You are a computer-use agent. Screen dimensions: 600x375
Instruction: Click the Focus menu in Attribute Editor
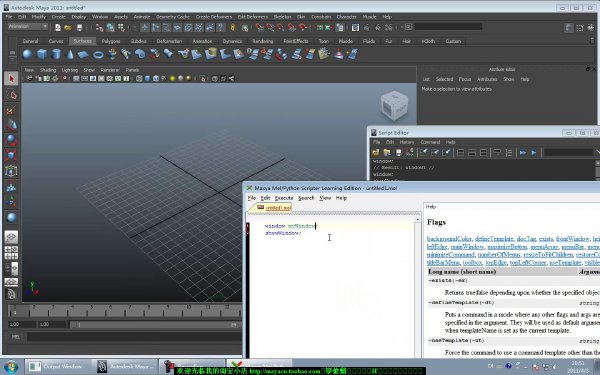point(465,79)
